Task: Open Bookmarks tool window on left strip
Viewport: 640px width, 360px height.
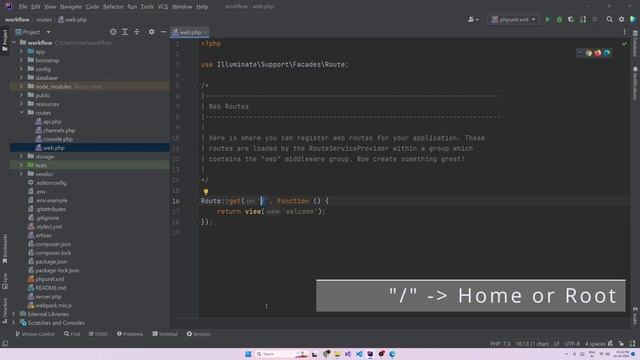Action: (5, 249)
